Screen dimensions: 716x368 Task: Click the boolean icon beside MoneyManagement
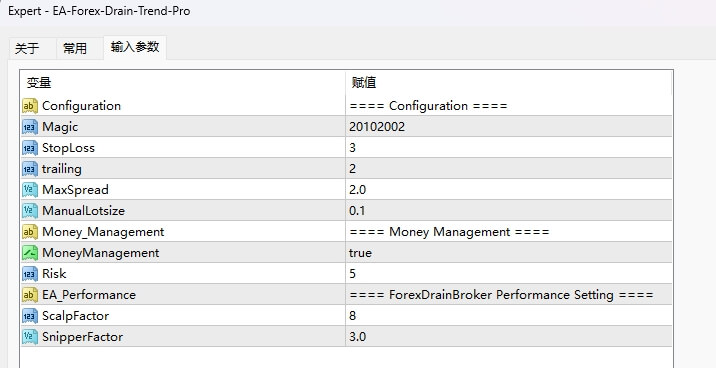[30, 253]
